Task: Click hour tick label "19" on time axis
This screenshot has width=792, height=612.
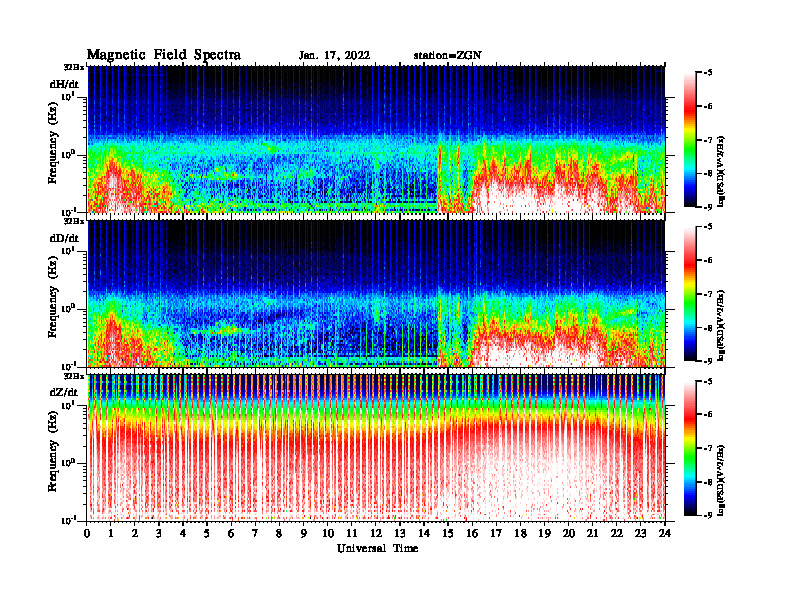Action: (x=544, y=534)
